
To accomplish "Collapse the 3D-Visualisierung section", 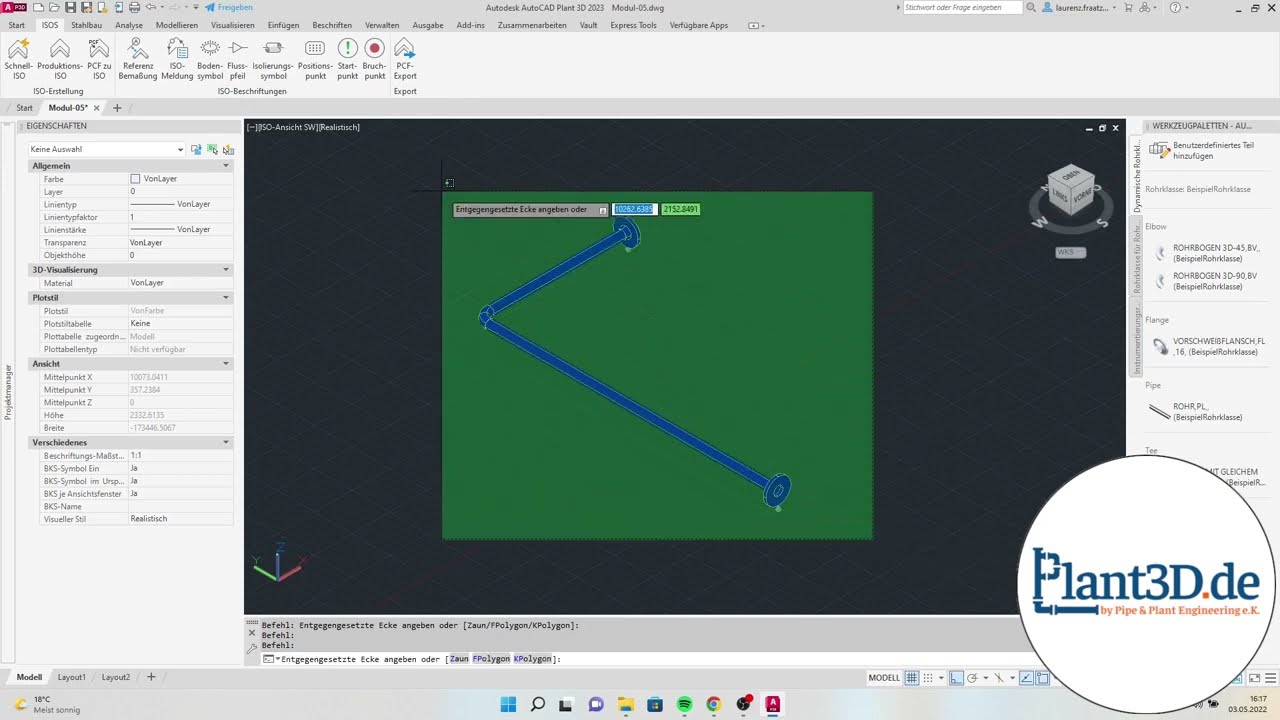I will 226,270.
